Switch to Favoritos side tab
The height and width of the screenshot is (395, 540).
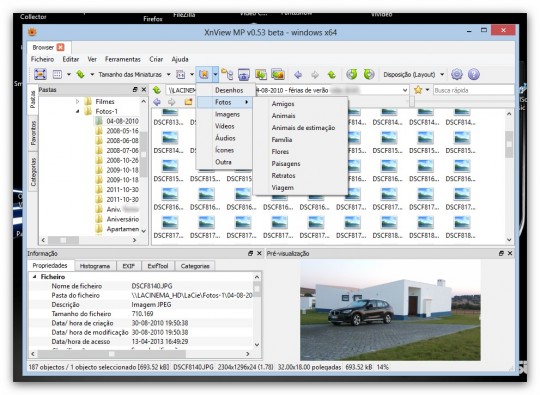(x=33, y=133)
